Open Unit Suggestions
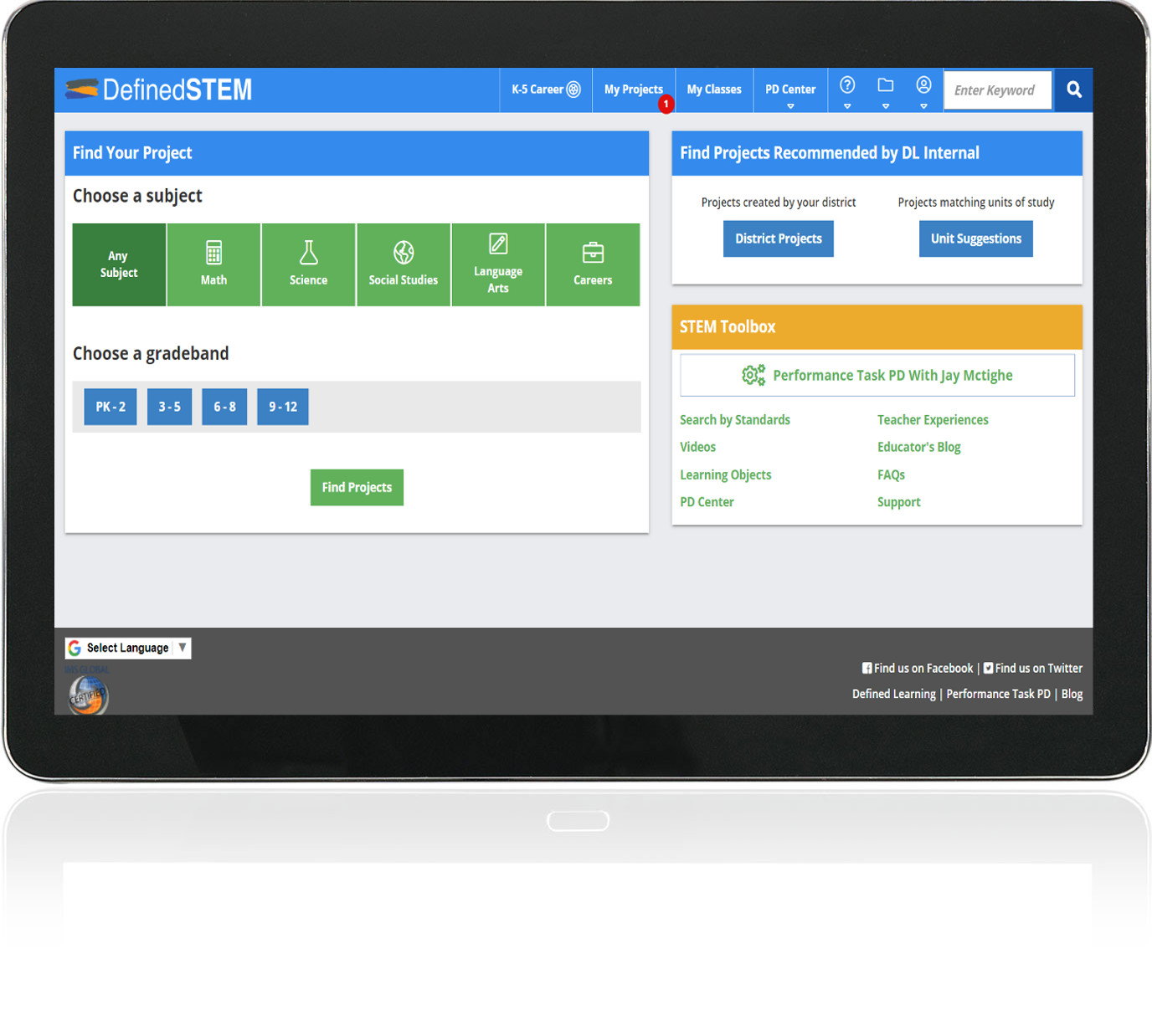This screenshot has height=1036, width=1152. [x=976, y=238]
